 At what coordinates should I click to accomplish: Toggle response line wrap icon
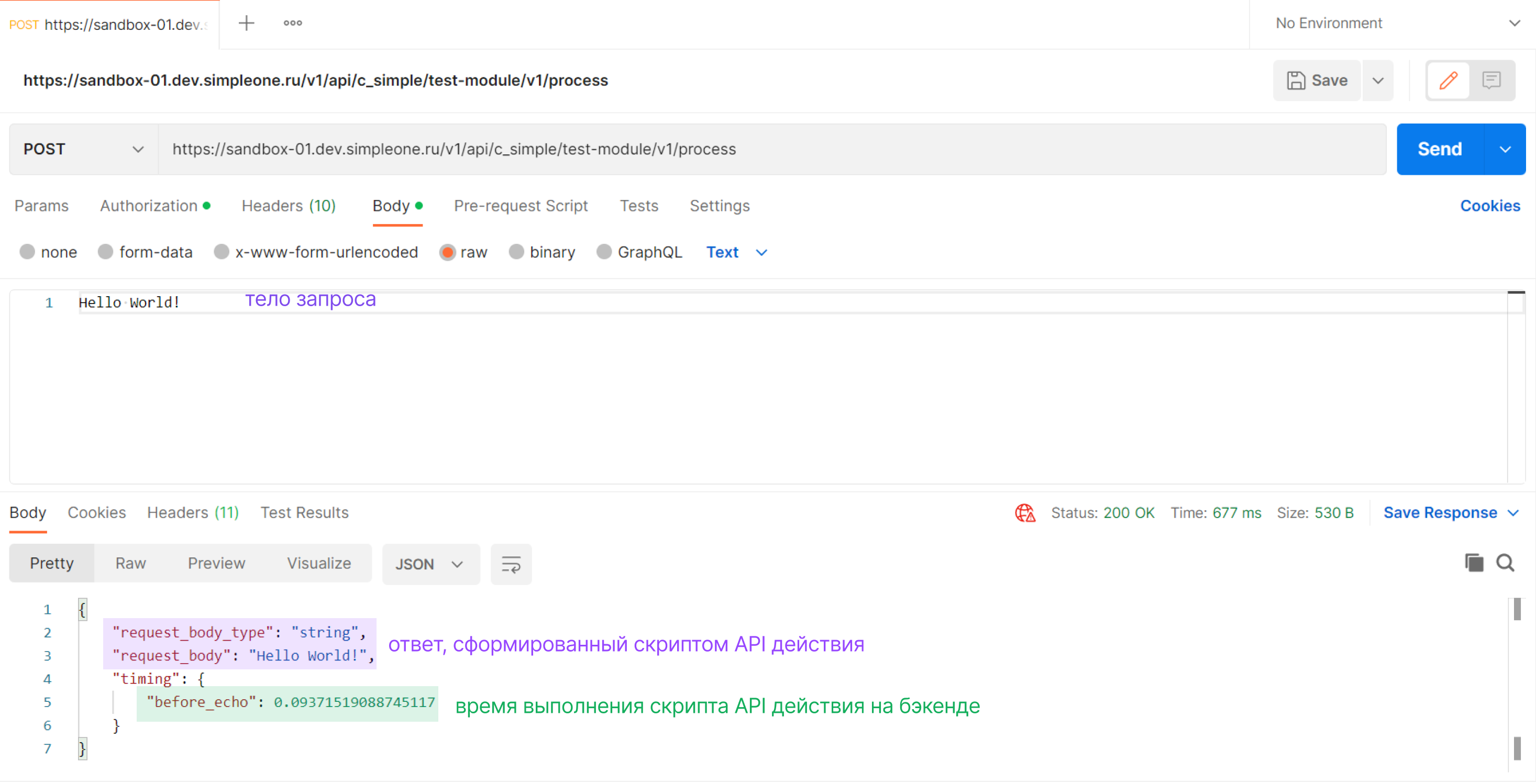511,564
